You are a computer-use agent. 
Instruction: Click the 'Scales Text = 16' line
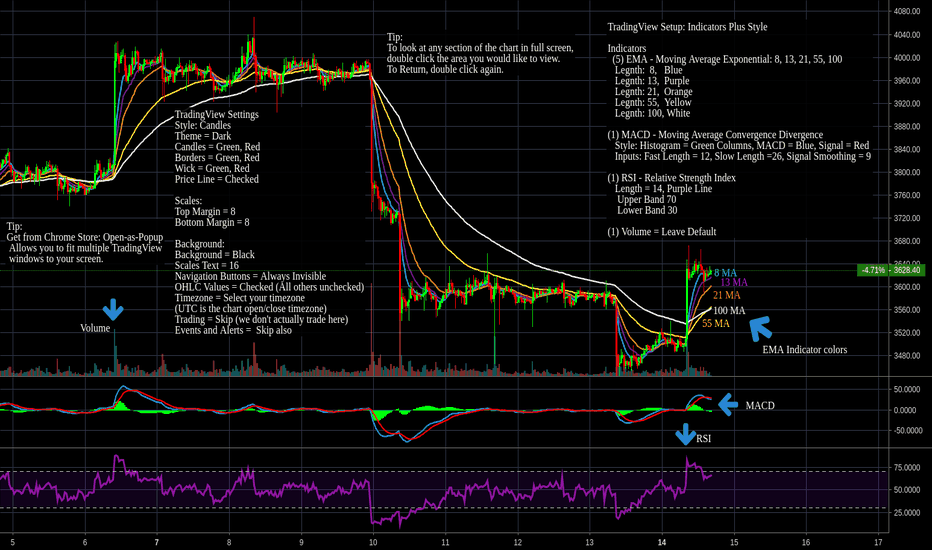point(207,266)
